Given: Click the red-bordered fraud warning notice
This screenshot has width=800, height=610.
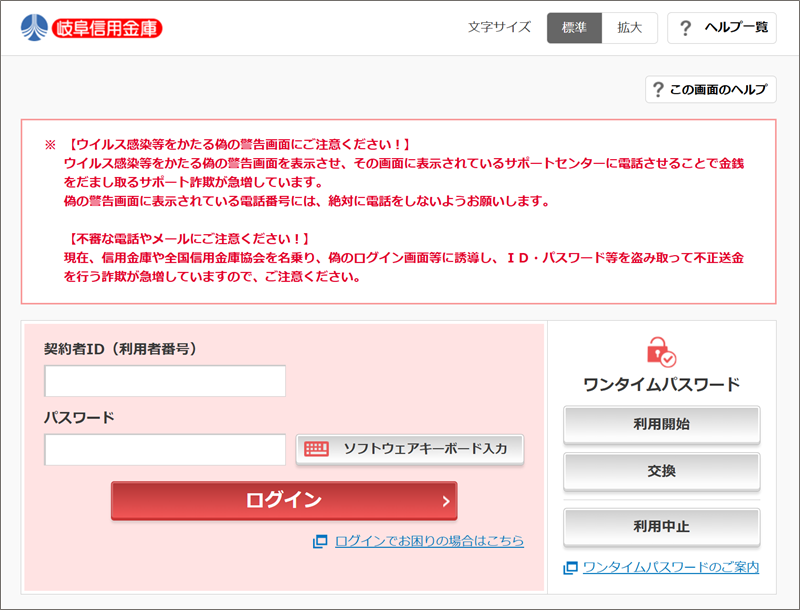Looking at the screenshot, I should pyautogui.click(x=398, y=211).
